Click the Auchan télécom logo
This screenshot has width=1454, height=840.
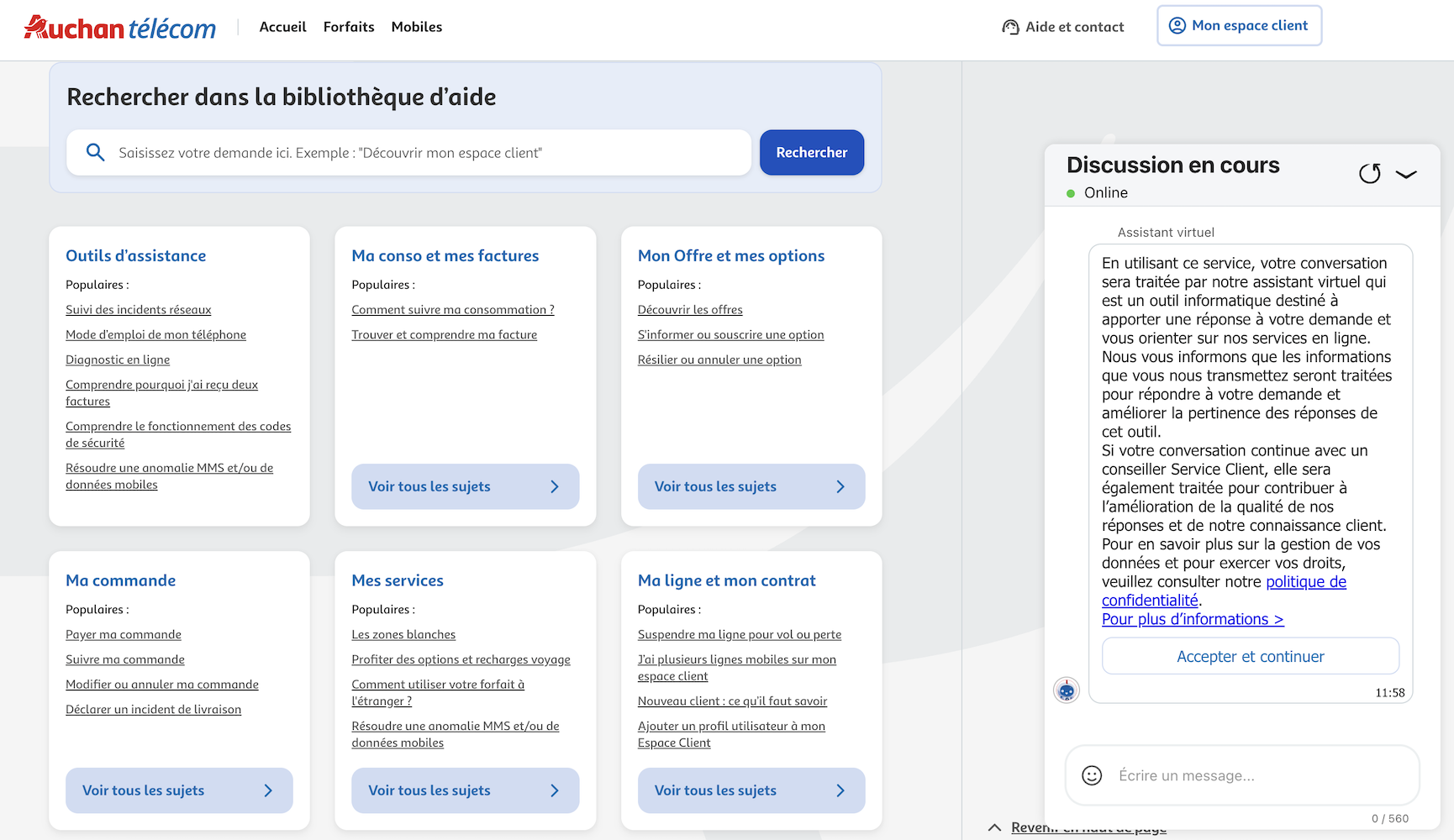pos(120,28)
